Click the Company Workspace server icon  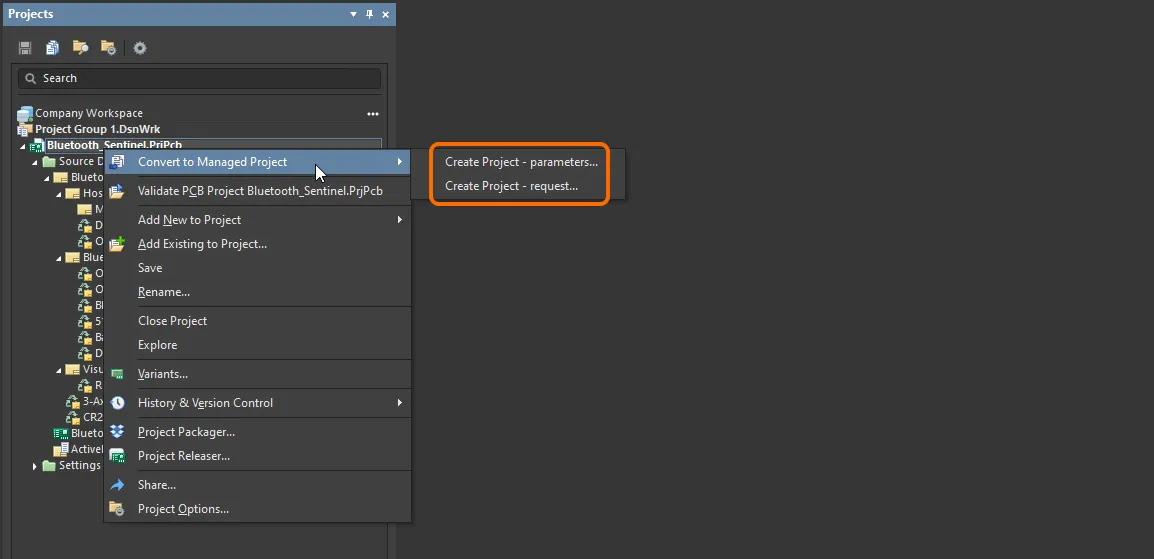click(25, 113)
